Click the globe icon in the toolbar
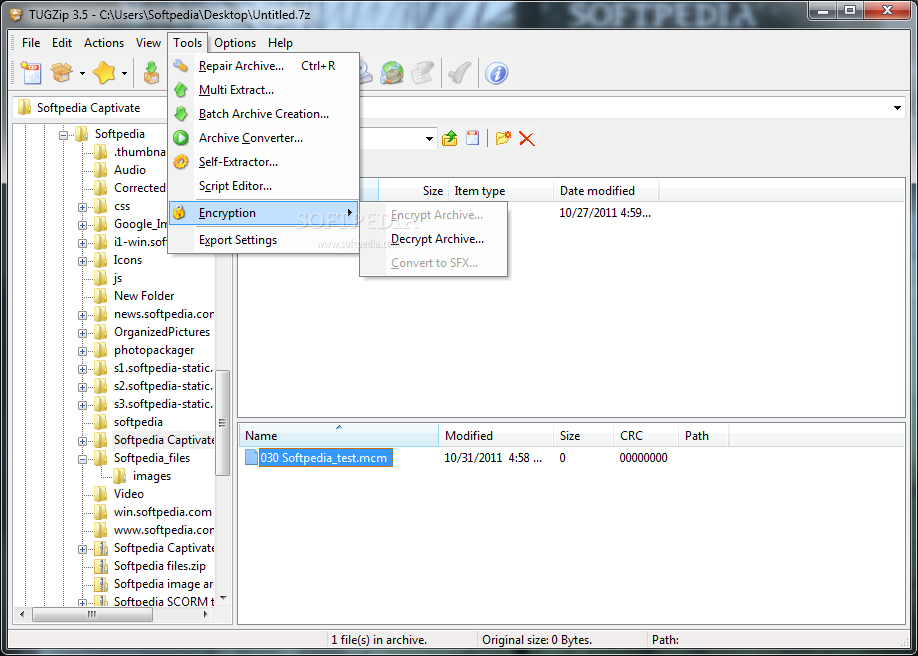The height and width of the screenshot is (656, 918). (x=392, y=73)
